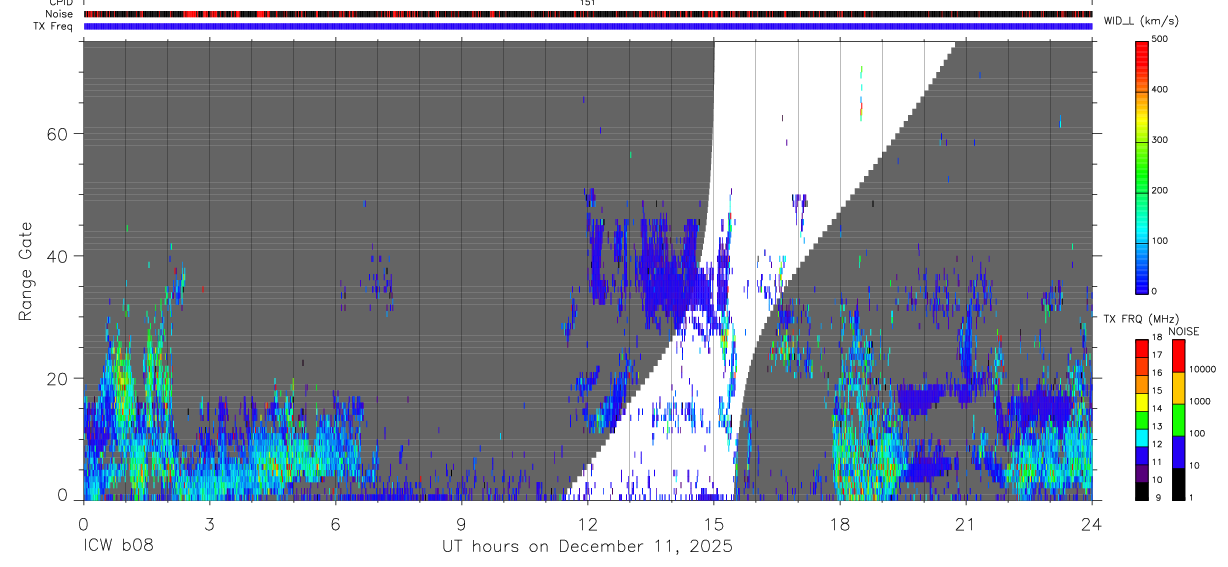This screenshot has width=1228, height=567.
Task: Click the 'NOISE' legend title
Action: point(1183,331)
